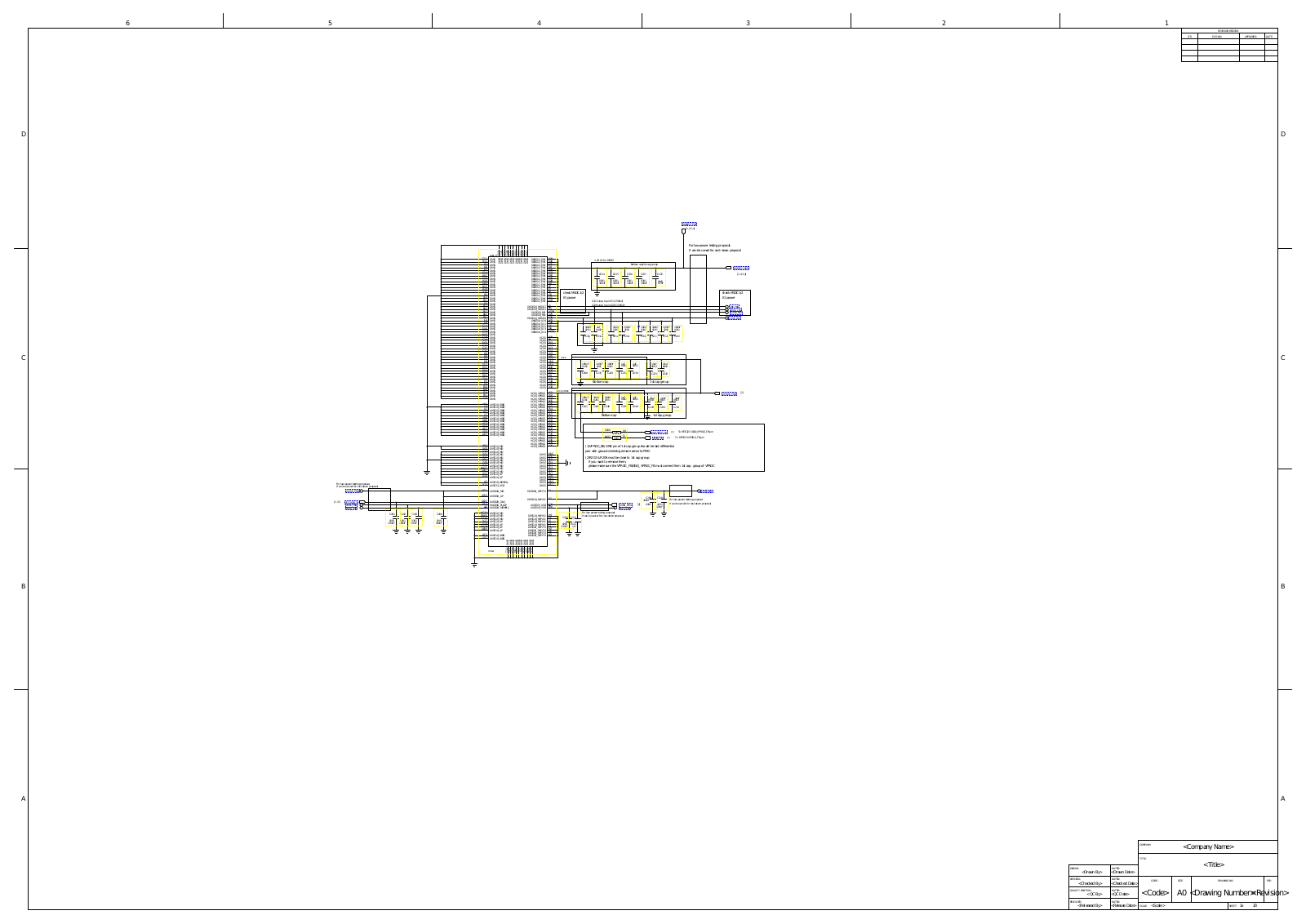Click the '1.2V IO for DDR3' label
This screenshot has height=924, width=1306.
[x=604, y=260]
